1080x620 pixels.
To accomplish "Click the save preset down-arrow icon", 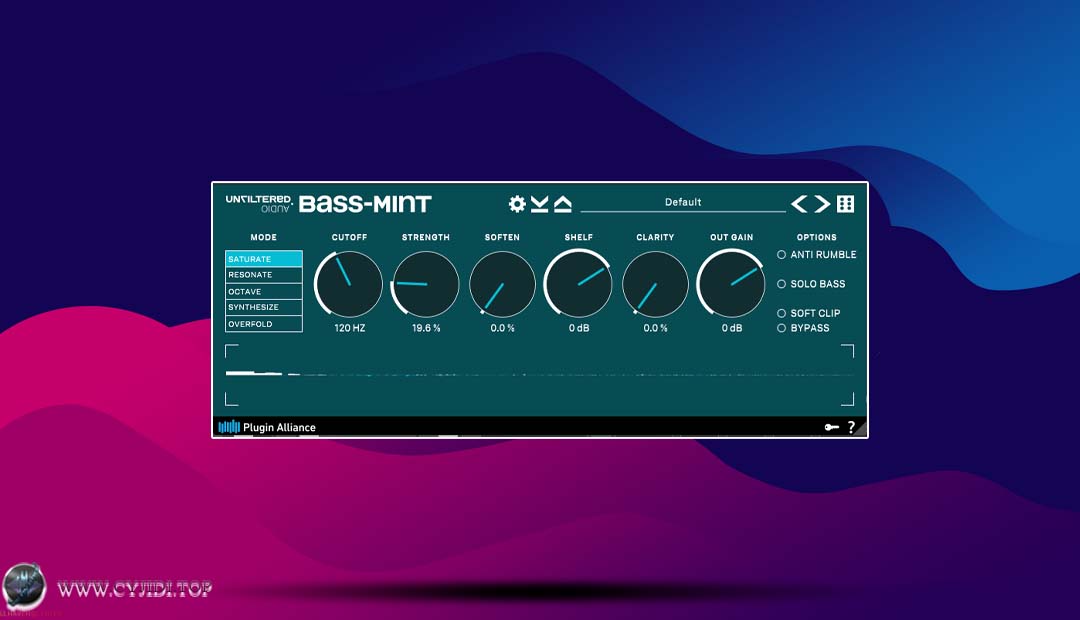I will click(x=539, y=203).
